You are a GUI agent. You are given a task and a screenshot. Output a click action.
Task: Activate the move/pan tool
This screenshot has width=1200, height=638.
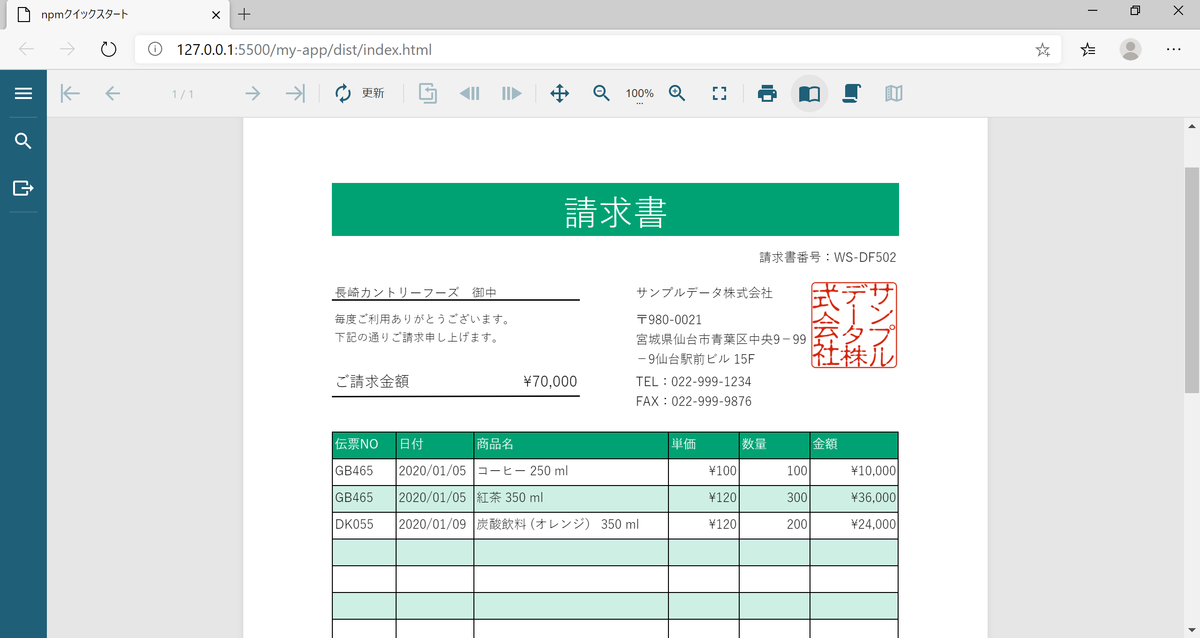(x=560, y=93)
